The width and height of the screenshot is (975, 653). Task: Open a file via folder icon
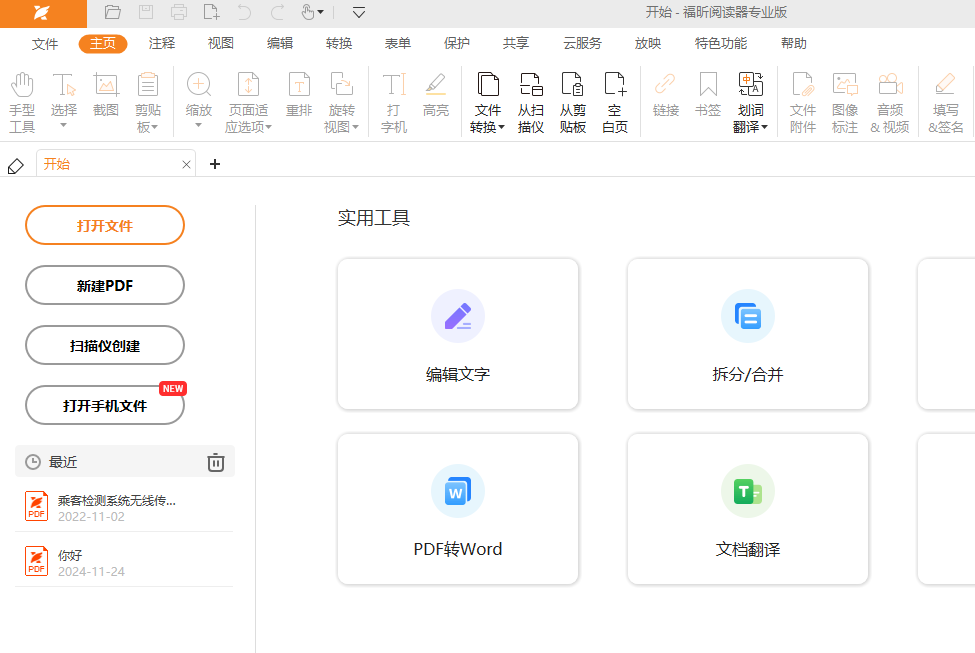click(x=113, y=12)
